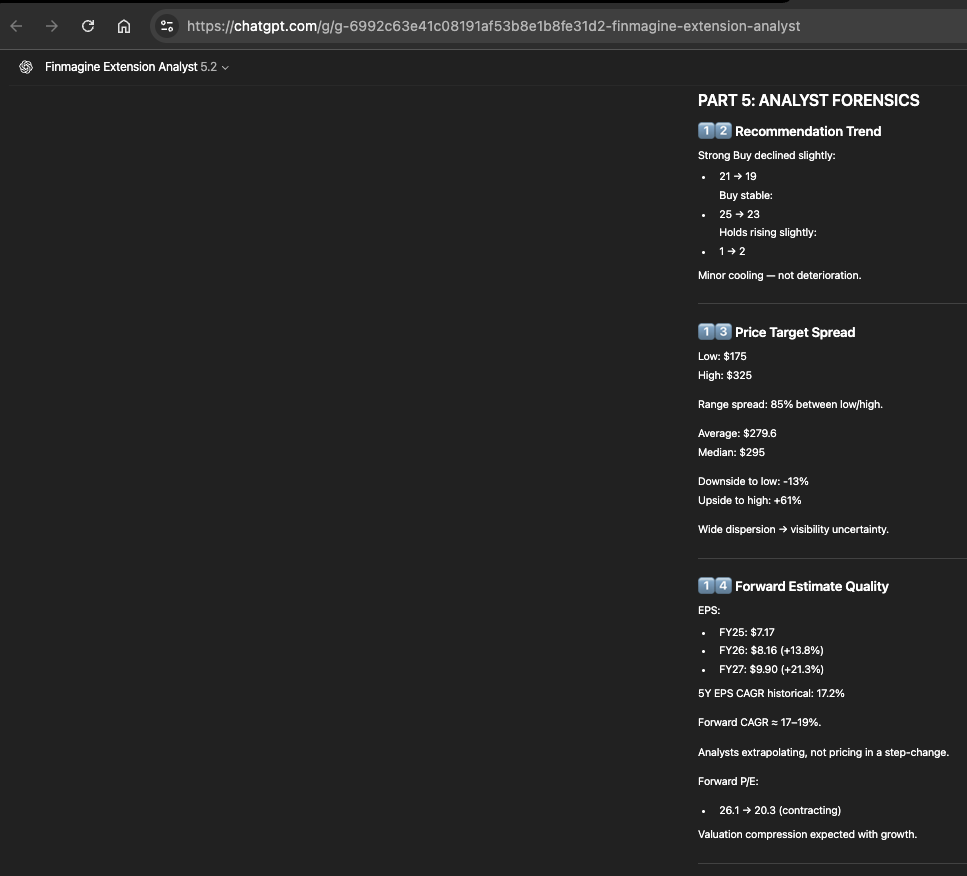Click keycap 12 emoji beside Recommendation Trend
Image resolution: width=967 pixels, height=876 pixels.
pyautogui.click(x=714, y=131)
